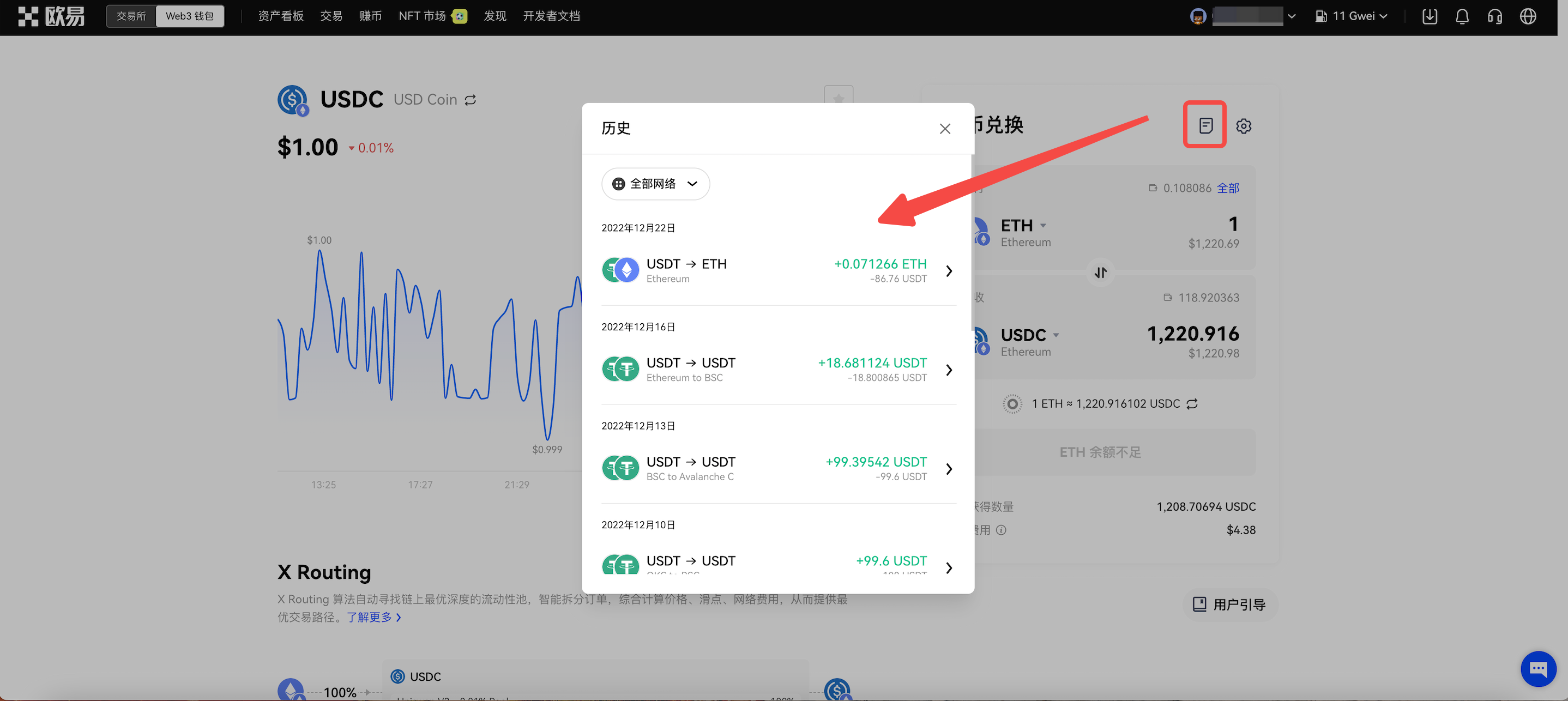Open the live chat bubble
This screenshot has width=1568, height=701.
[x=1537, y=668]
